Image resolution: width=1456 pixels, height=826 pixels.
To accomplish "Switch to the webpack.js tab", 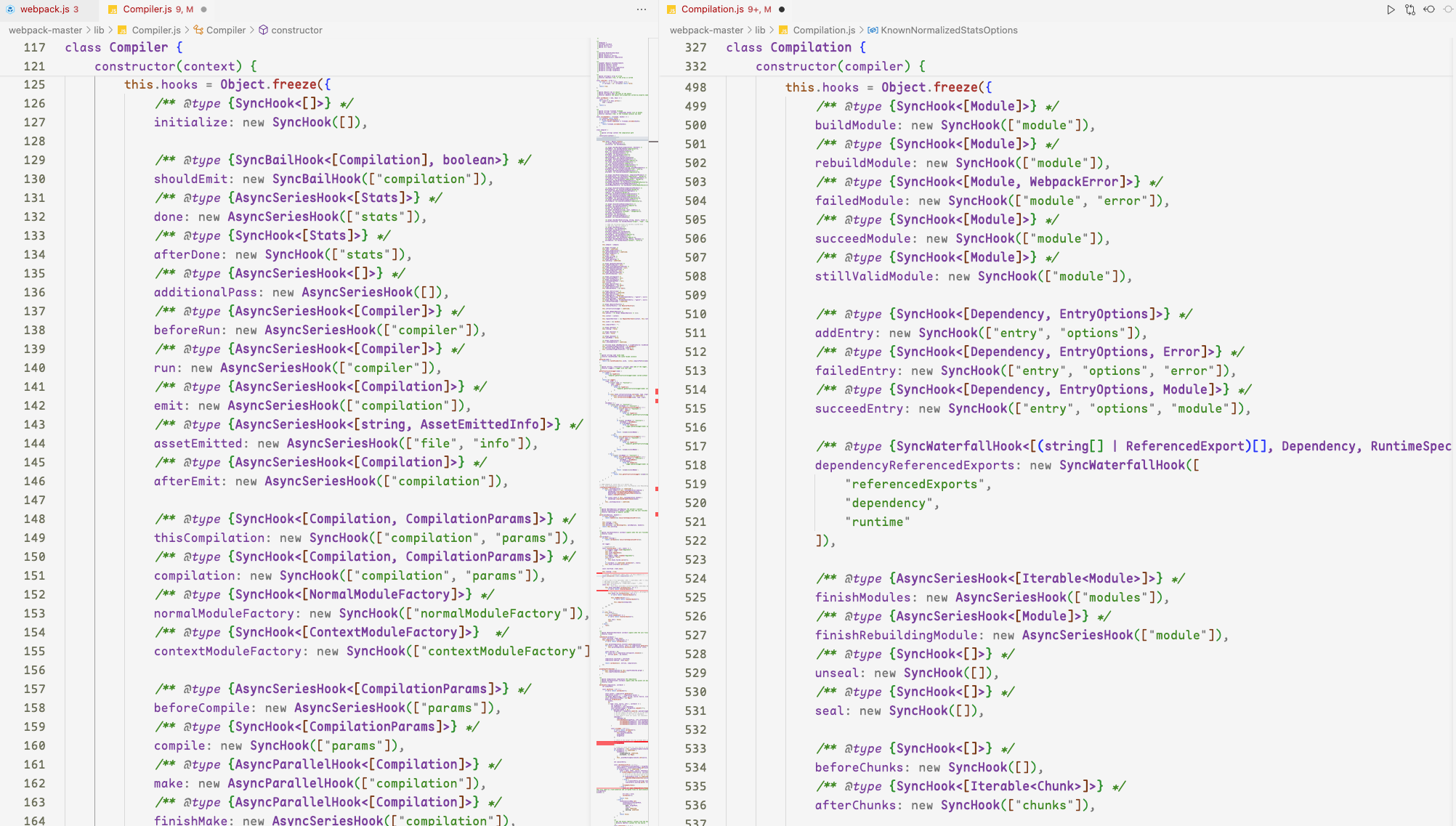I will 44,9.
